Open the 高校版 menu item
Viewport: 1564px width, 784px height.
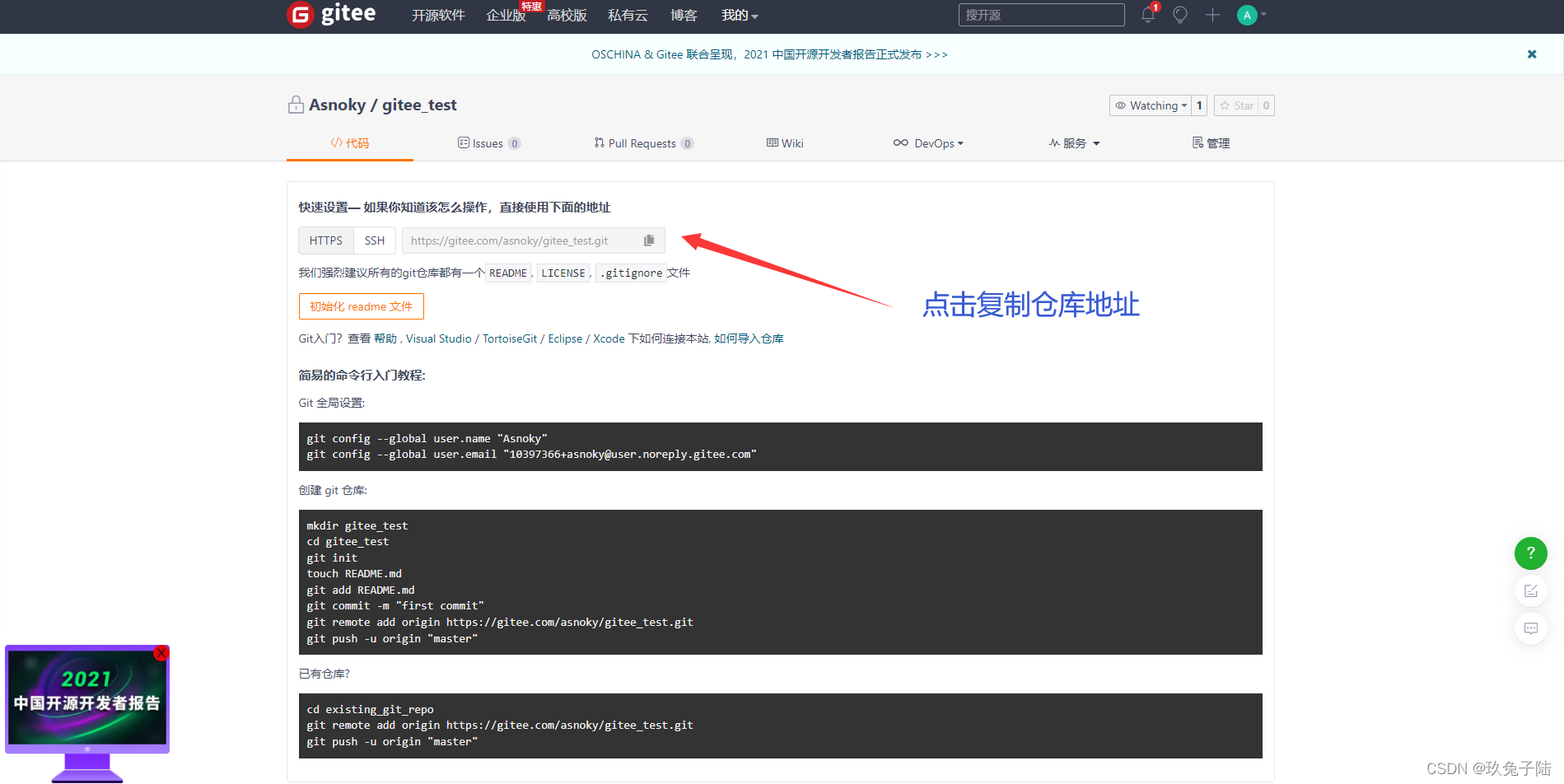[x=567, y=15]
